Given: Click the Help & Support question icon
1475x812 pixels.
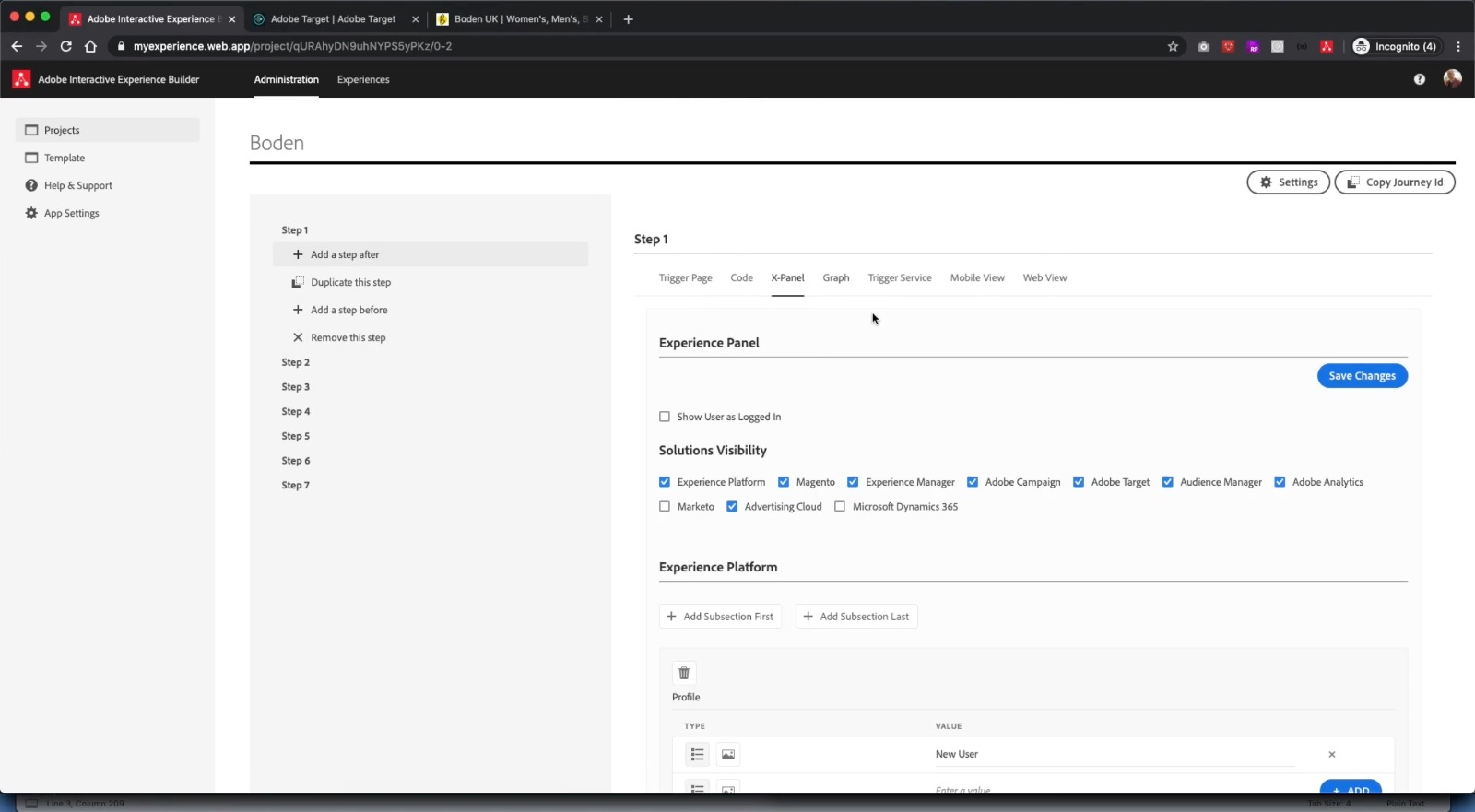Looking at the screenshot, I should (31, 185).
